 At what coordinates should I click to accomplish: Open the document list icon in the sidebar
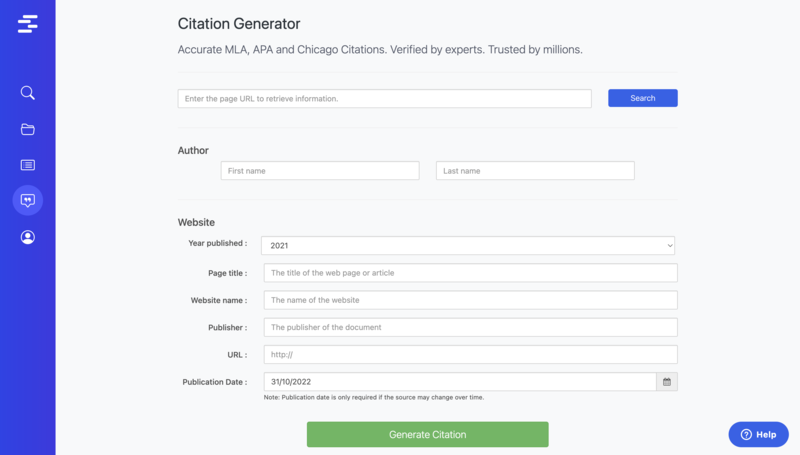pyautogui.click(x=28, y=165)
